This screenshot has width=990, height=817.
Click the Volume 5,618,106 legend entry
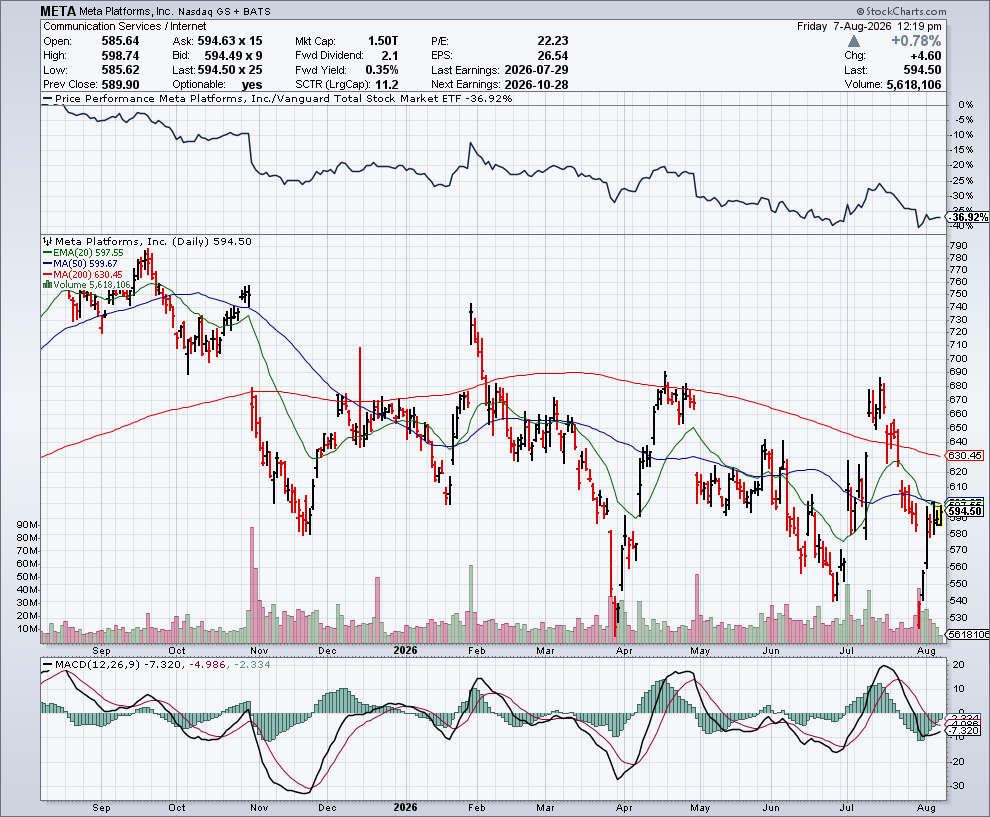(92, 285)
